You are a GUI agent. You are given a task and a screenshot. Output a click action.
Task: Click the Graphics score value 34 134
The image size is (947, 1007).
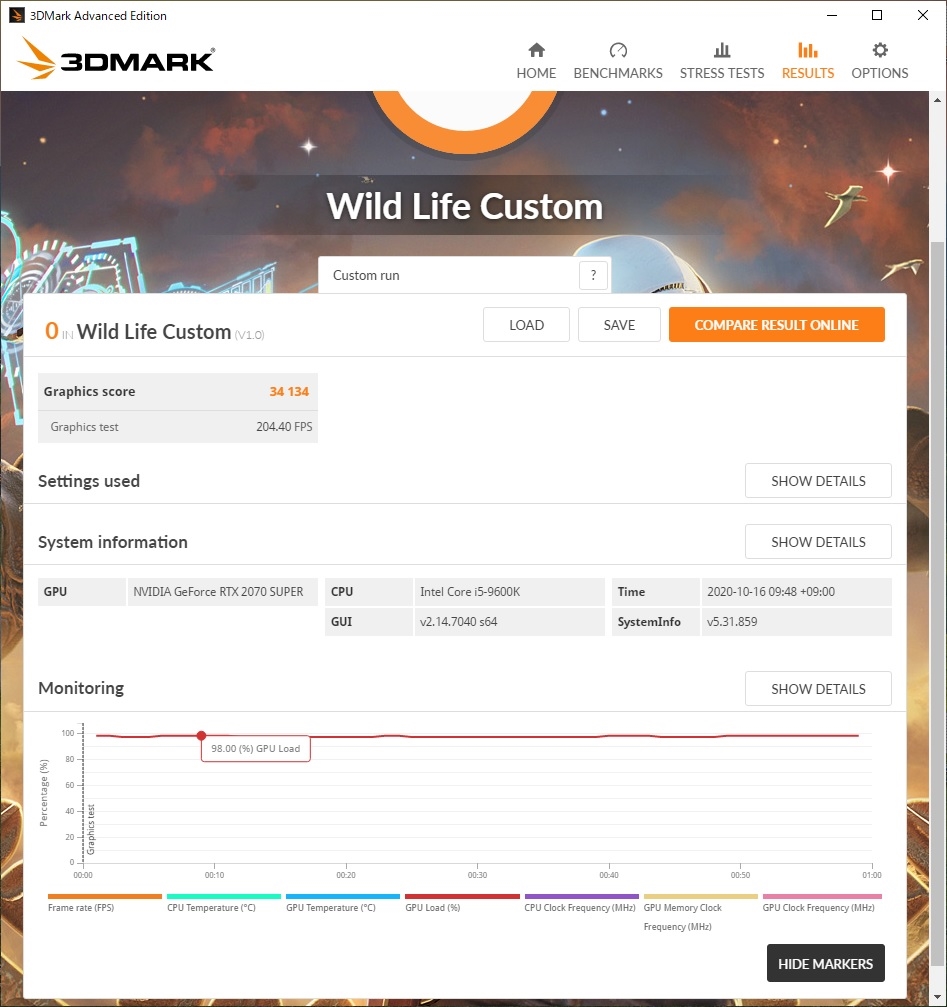pyautogui.click(x=289, y=392)
